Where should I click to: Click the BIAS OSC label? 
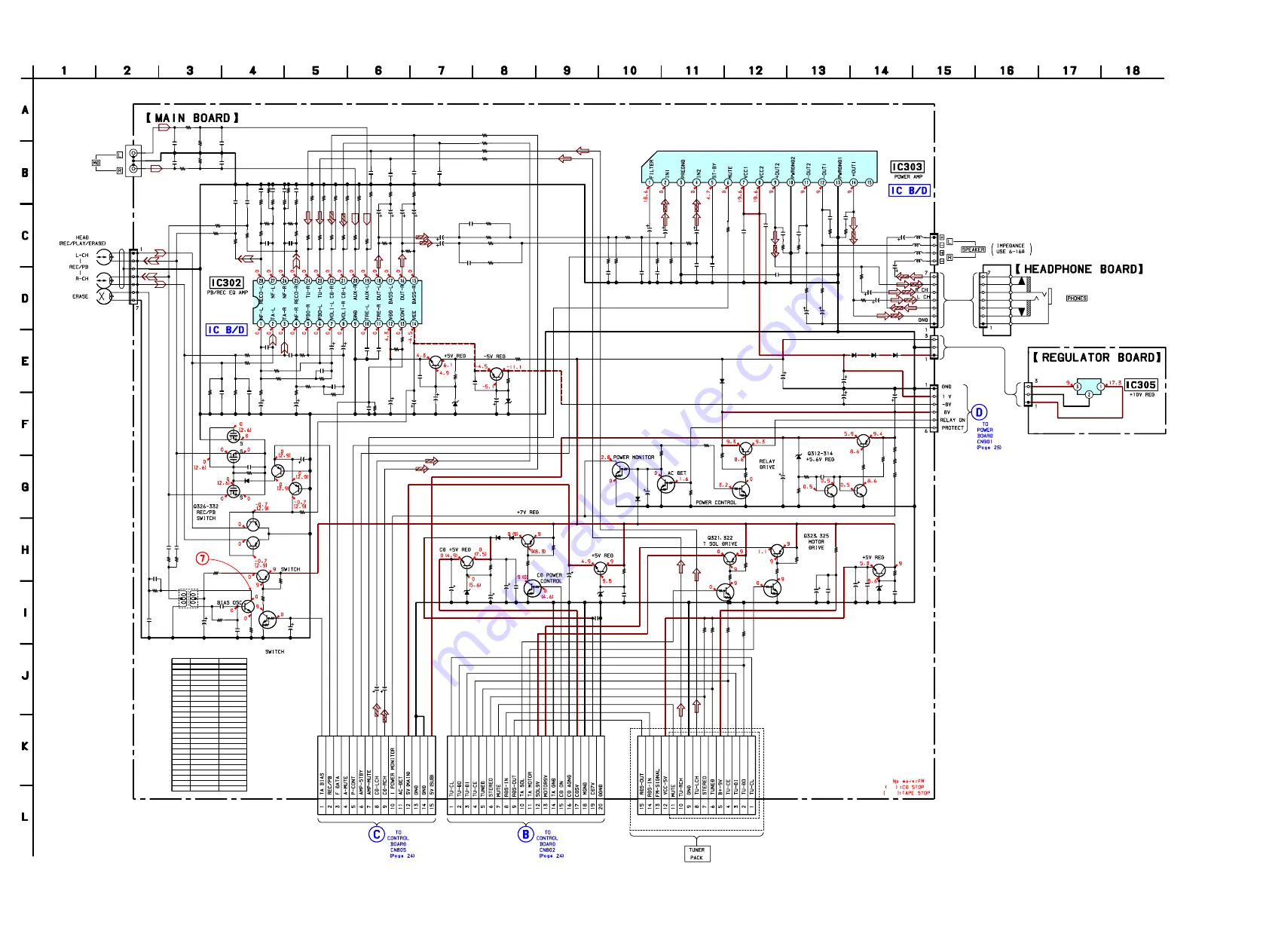pos(228,603)
